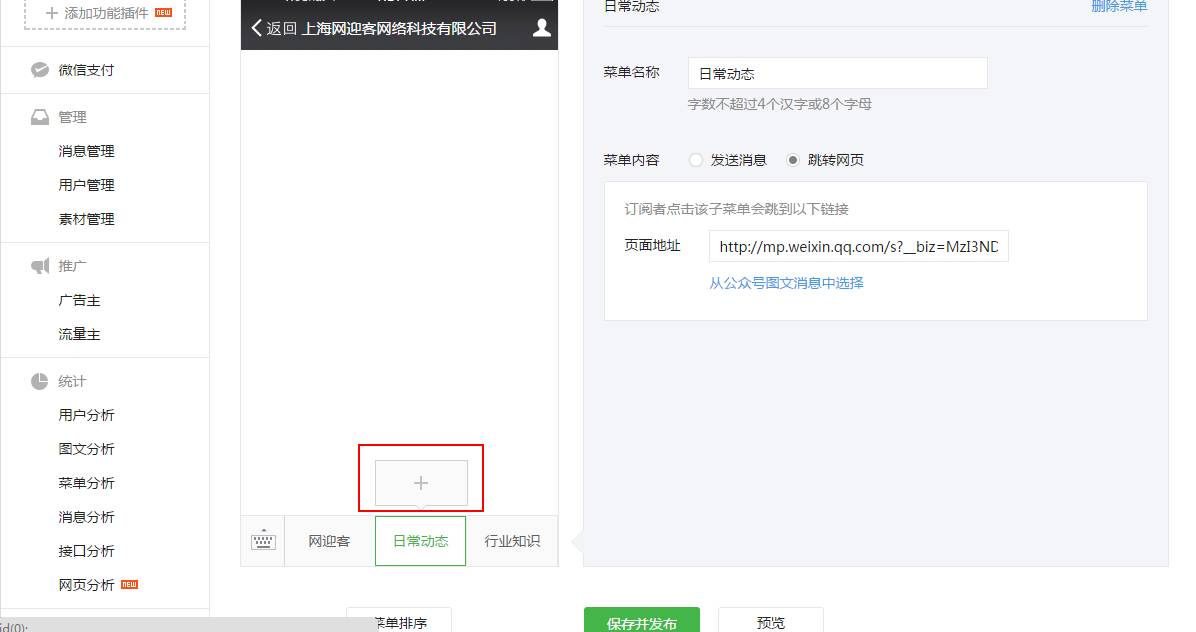Click the 保存并发布 button
Screen dimensions: 1196x632
coord(642,621)
